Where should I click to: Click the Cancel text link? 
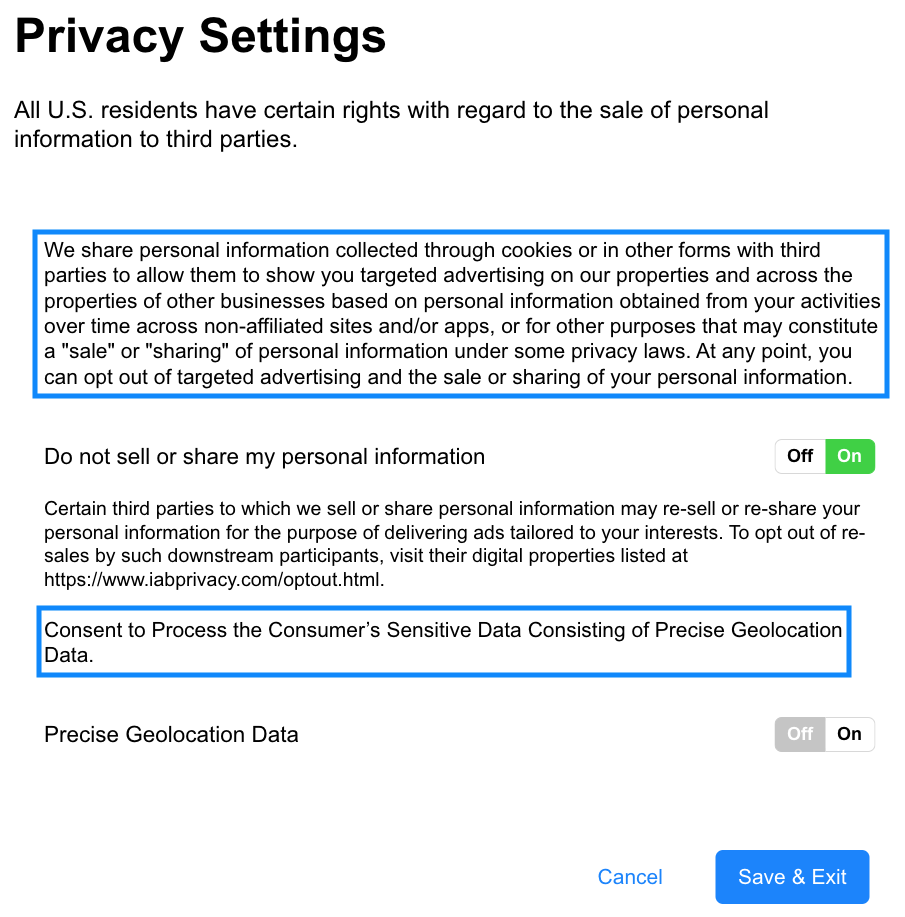click(x=629, y=877)
